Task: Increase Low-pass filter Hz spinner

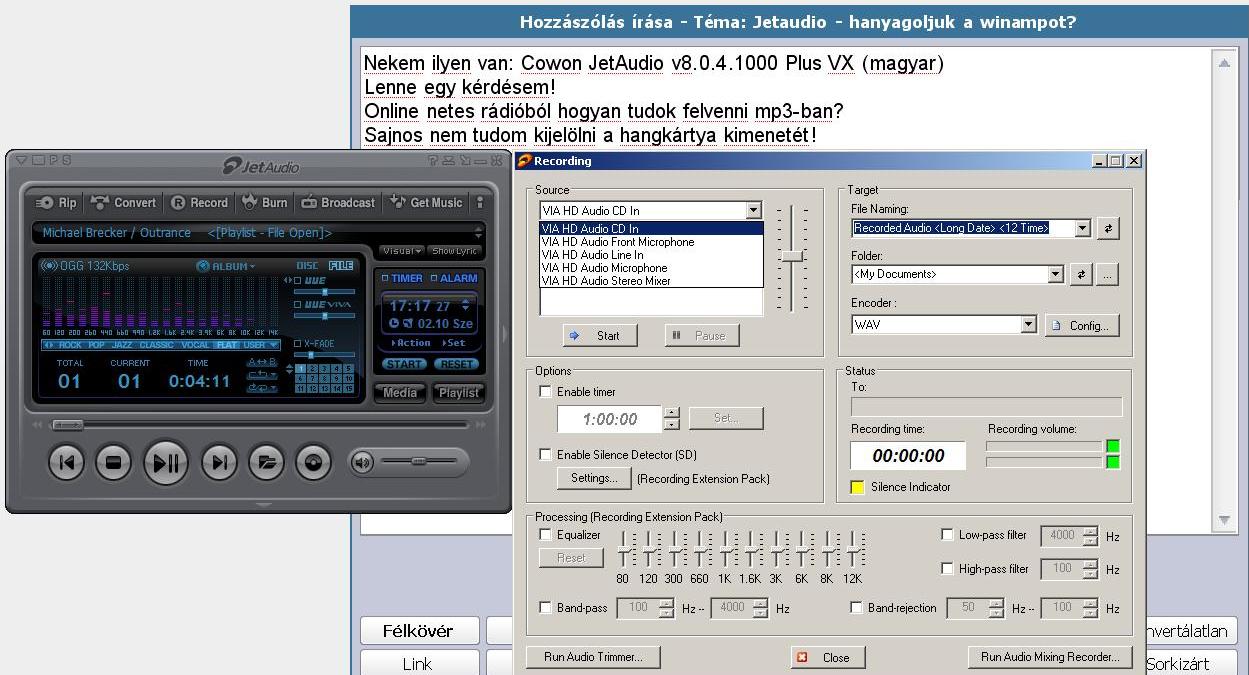Action: pos(1090,531)
